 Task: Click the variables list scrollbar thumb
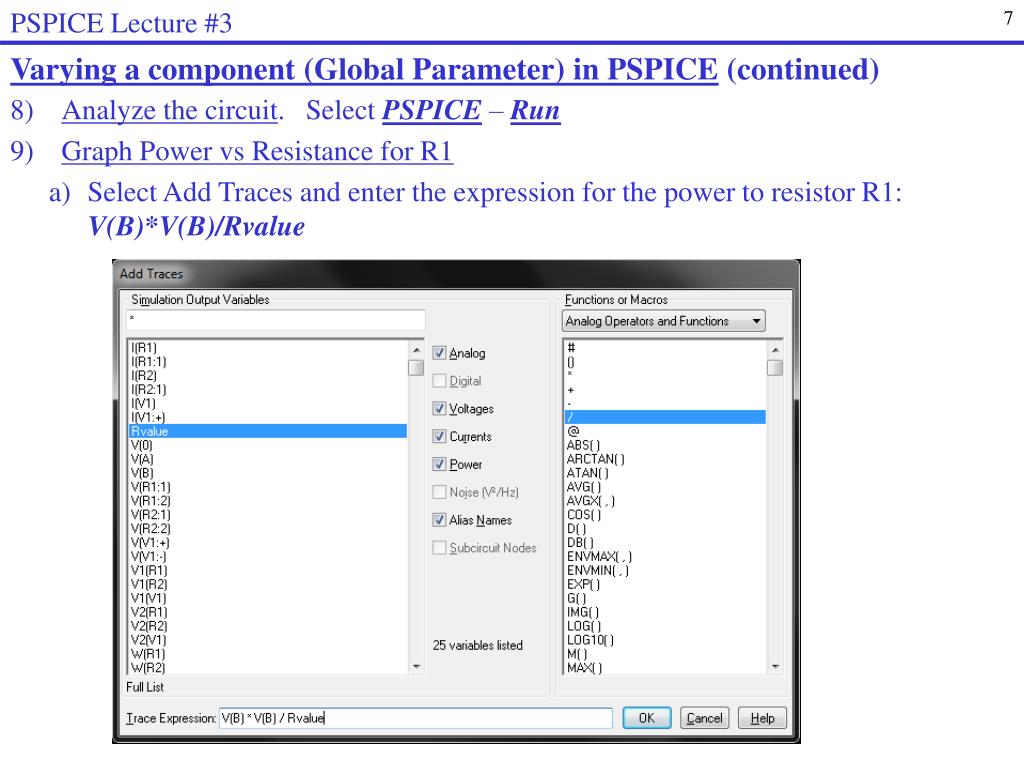click(x=417, y=368)
